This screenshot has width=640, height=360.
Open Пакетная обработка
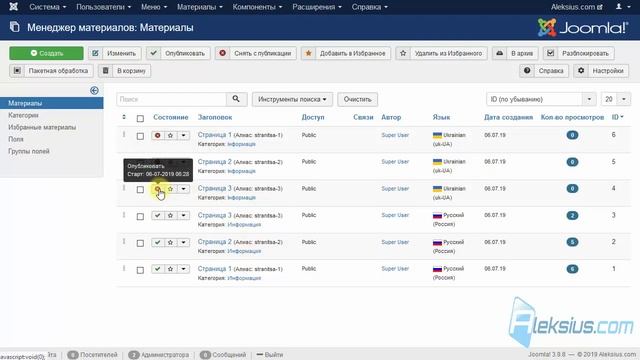coord(51,71)
